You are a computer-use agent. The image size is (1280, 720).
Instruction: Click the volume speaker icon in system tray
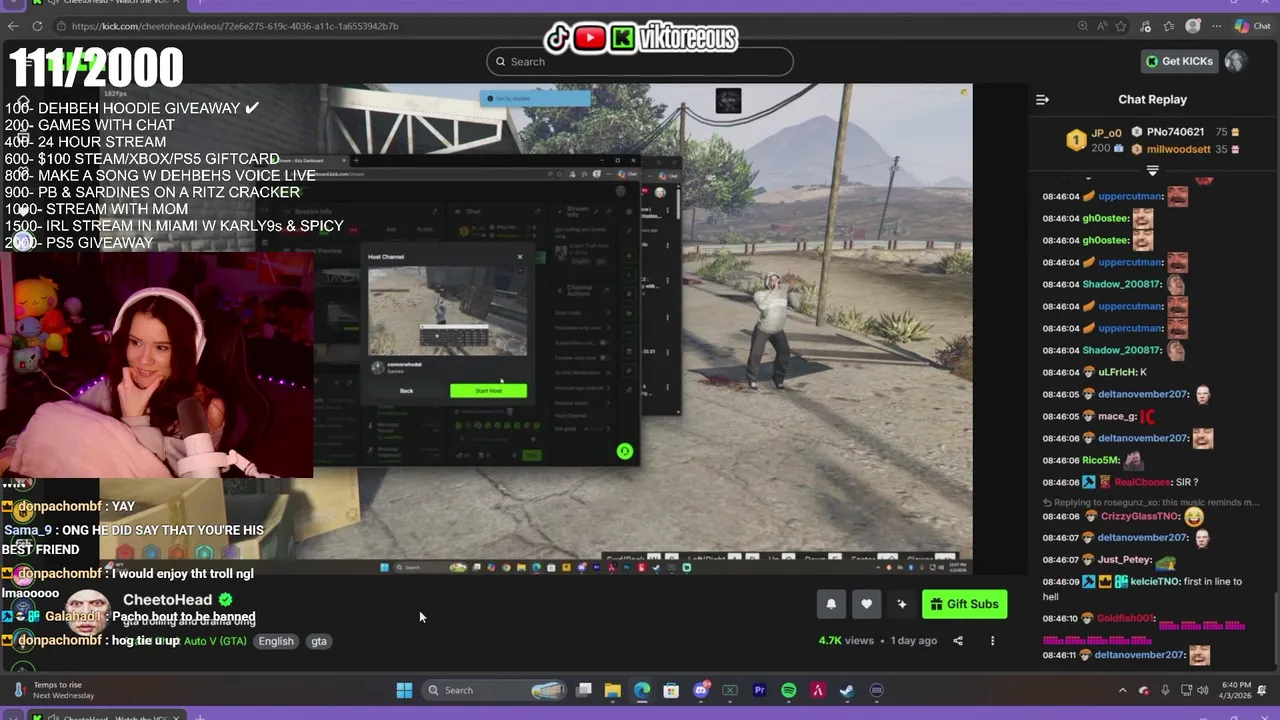tap(1203, 690)
